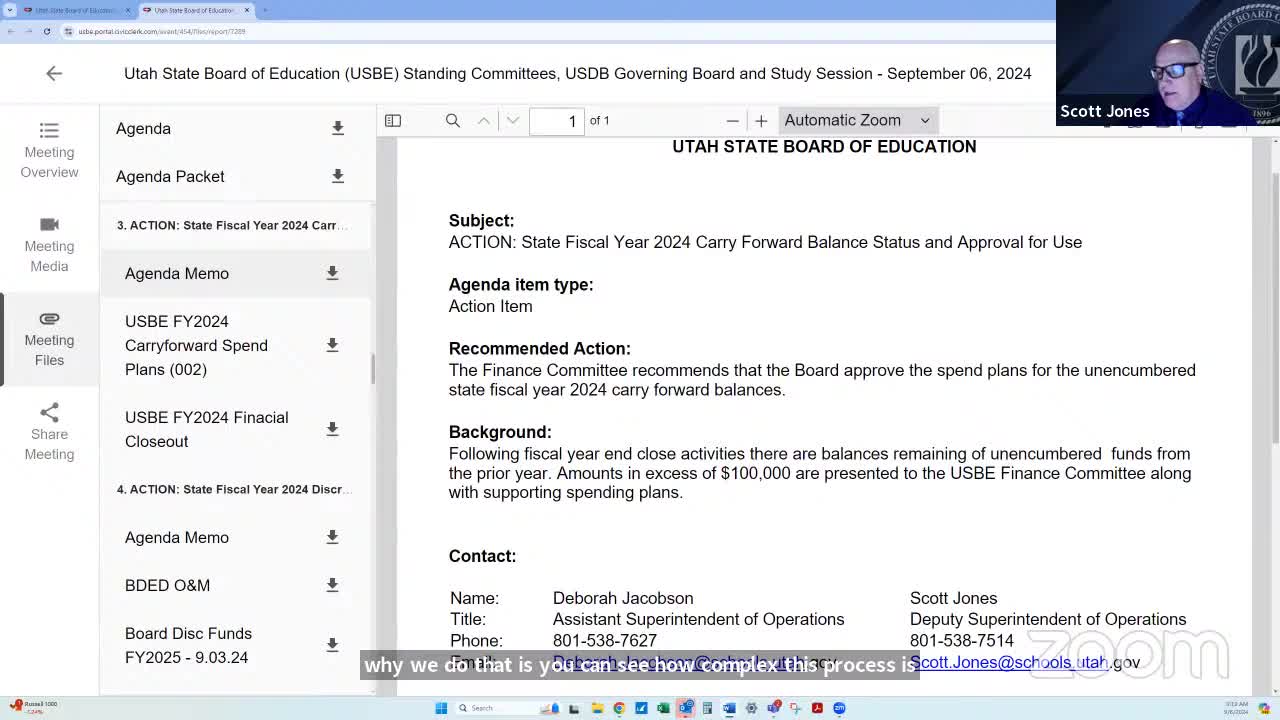Open Excel from the taskbar
1280x720 pixels.
(x=662, y=708)
